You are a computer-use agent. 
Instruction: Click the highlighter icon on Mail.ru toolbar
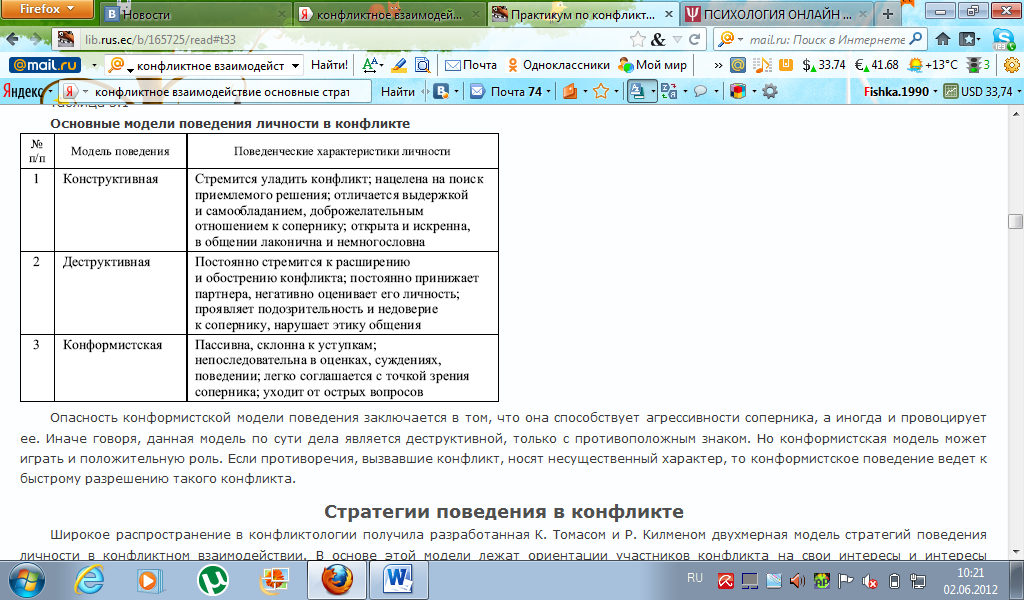point(398,65)
